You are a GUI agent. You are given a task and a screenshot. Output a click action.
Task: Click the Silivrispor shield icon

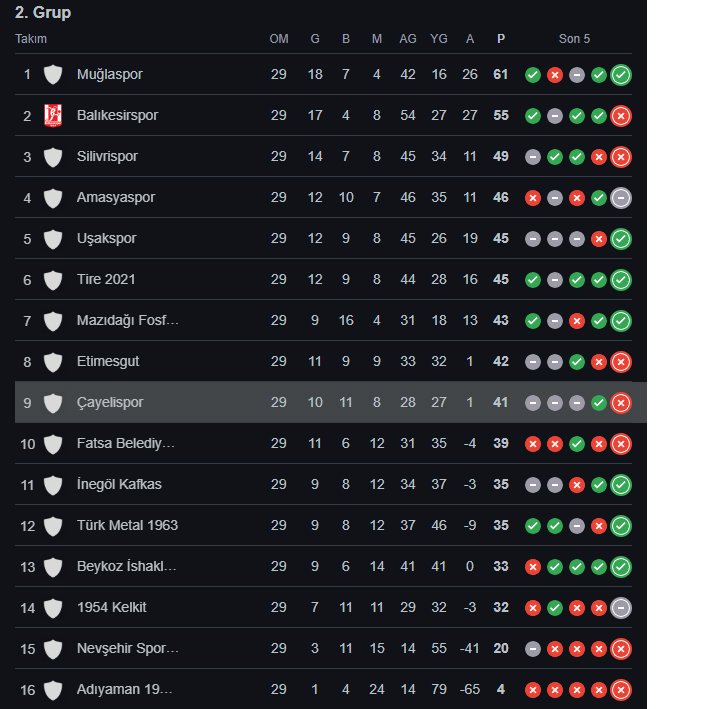(53, 156)
